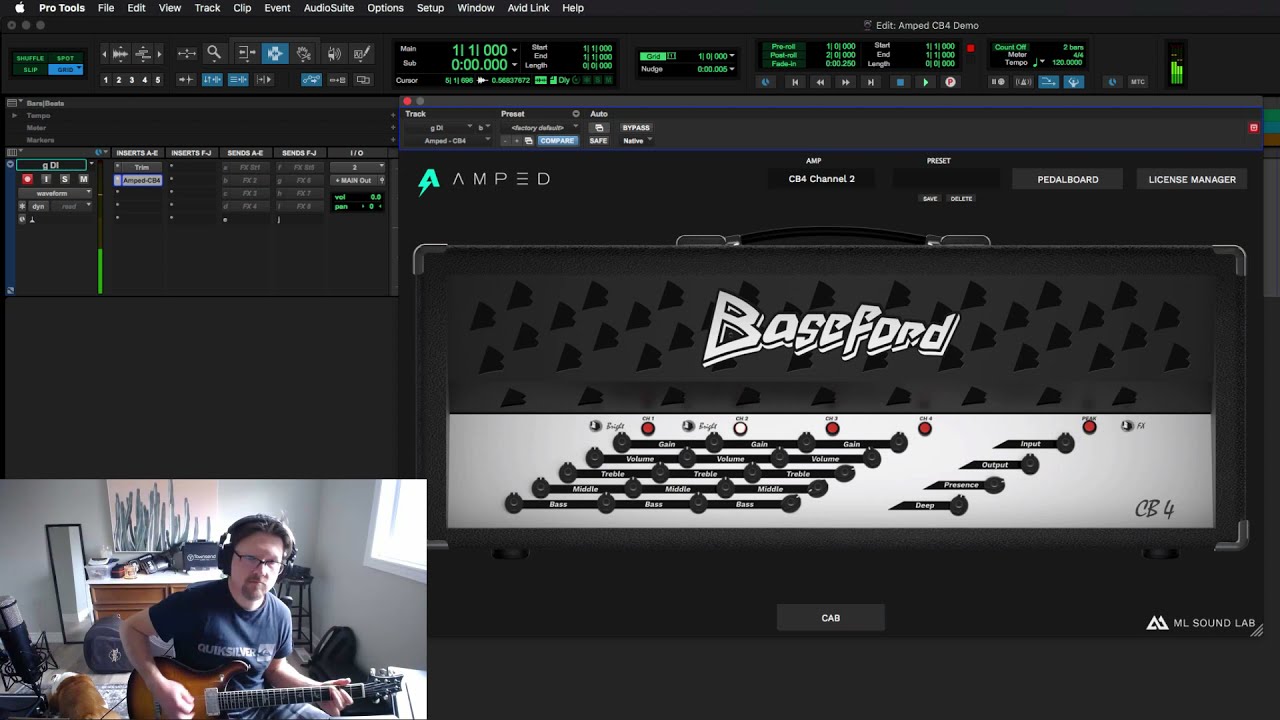Enable SHUFFLE edit mode
This screenshot has width=1280, height=720.
pos(30,59)
